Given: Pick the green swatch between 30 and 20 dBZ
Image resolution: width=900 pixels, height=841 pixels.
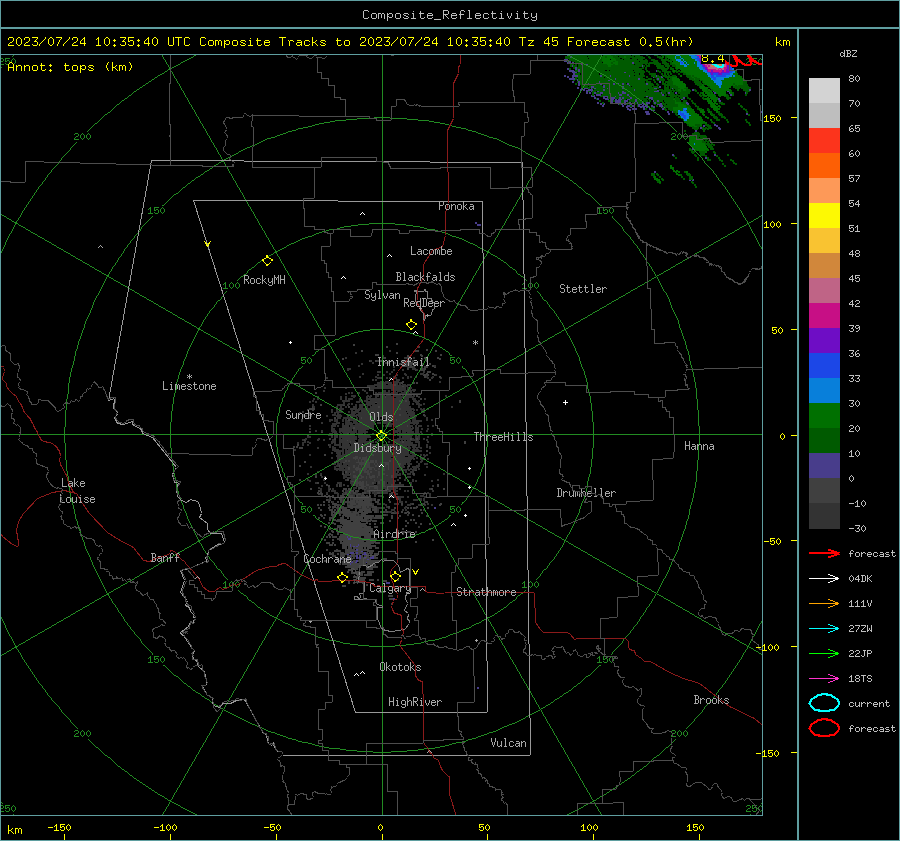Looking at the screenshot, I should pos(824,416).
